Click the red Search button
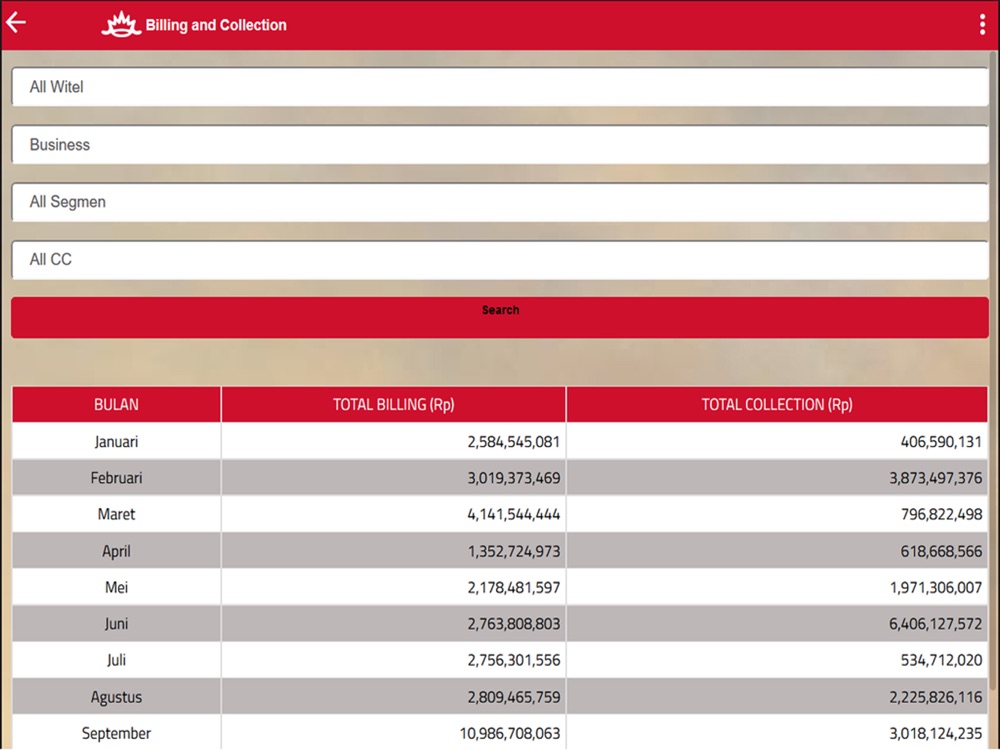1000x750 pixels. [x=500, y=317]
